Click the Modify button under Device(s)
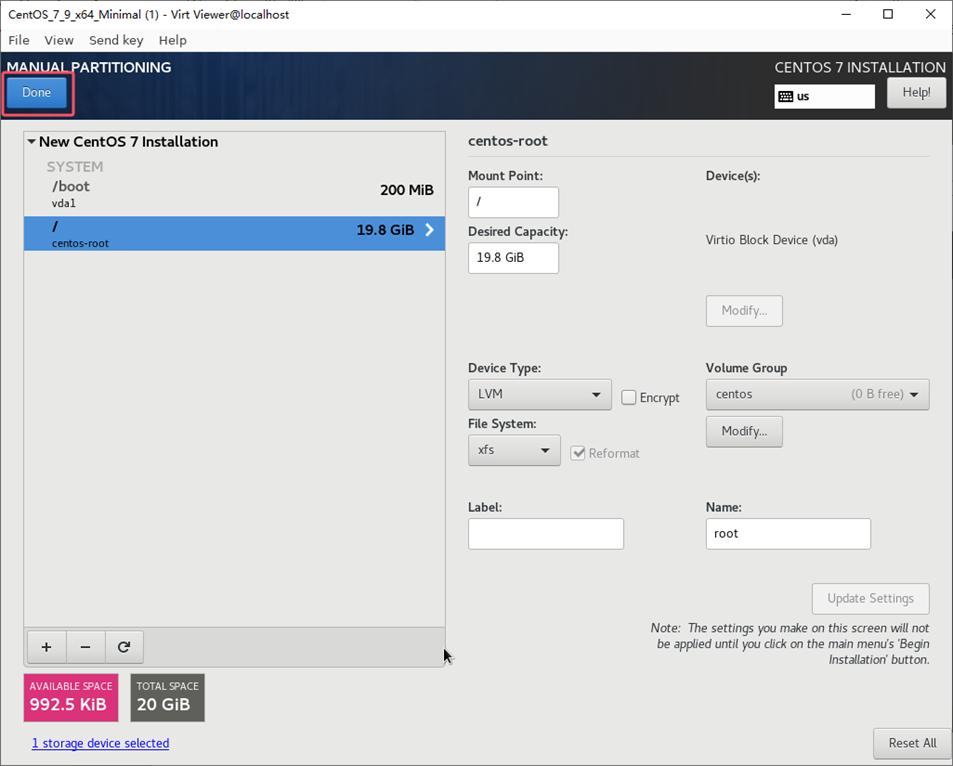The height and width of the screenshot is (766, 953). (x=744, y=311)
